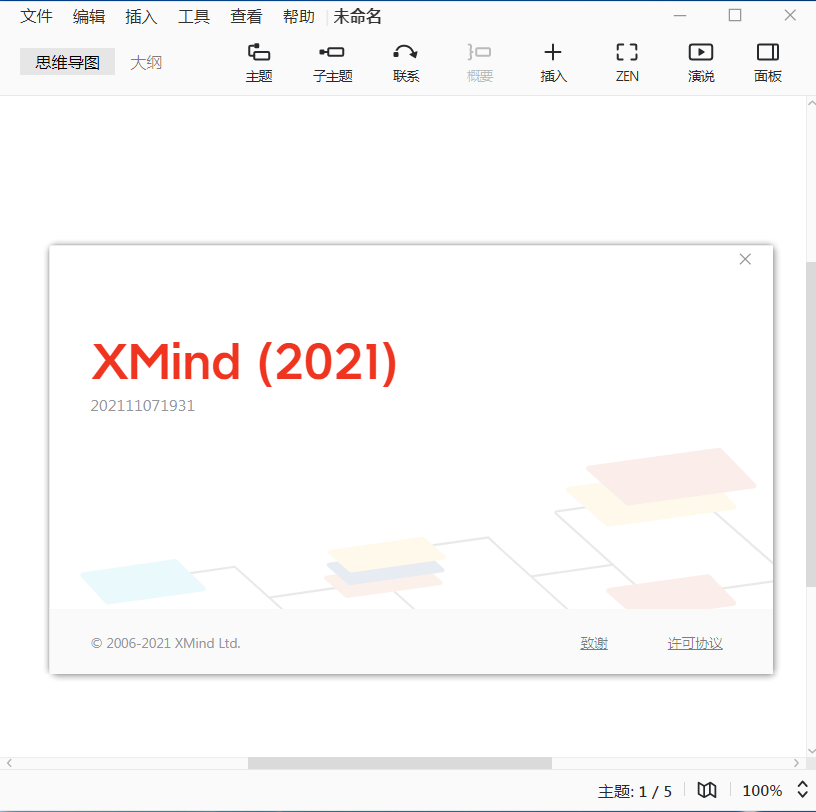Click vertical scrollbar down arrow

point(811,751)
